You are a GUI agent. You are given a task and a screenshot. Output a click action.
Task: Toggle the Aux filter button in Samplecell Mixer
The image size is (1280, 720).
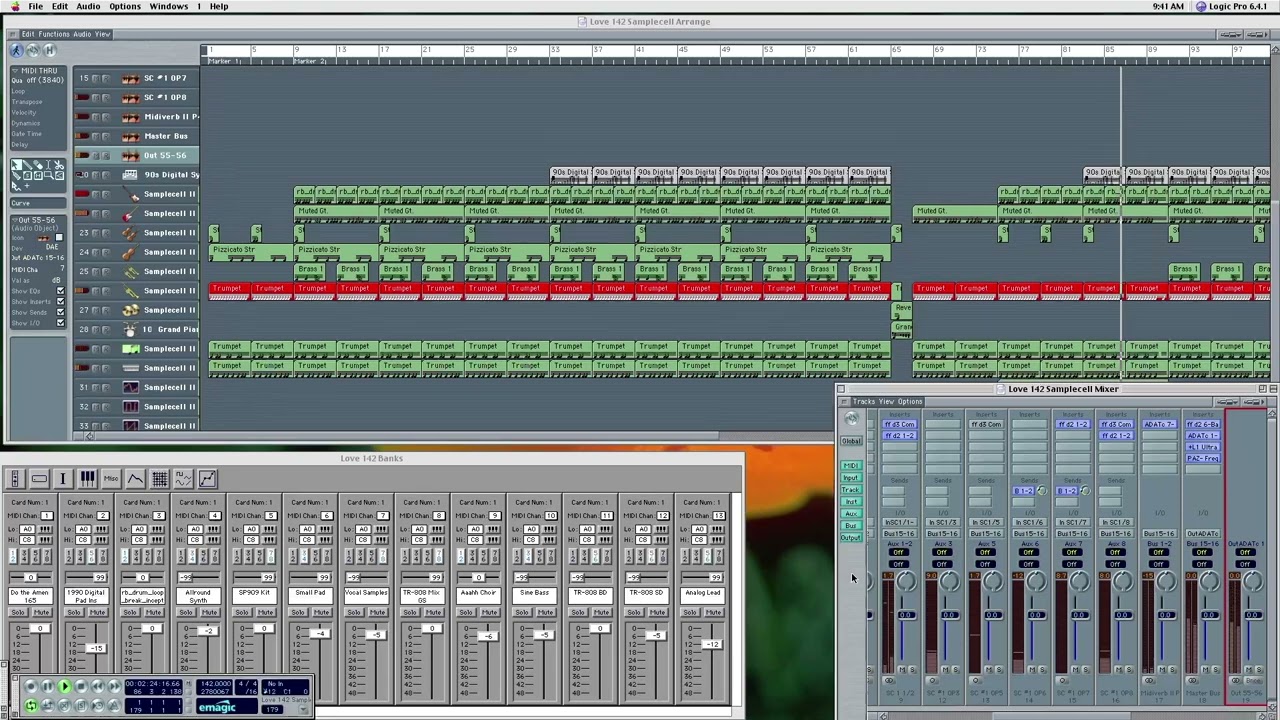(851, 513)
